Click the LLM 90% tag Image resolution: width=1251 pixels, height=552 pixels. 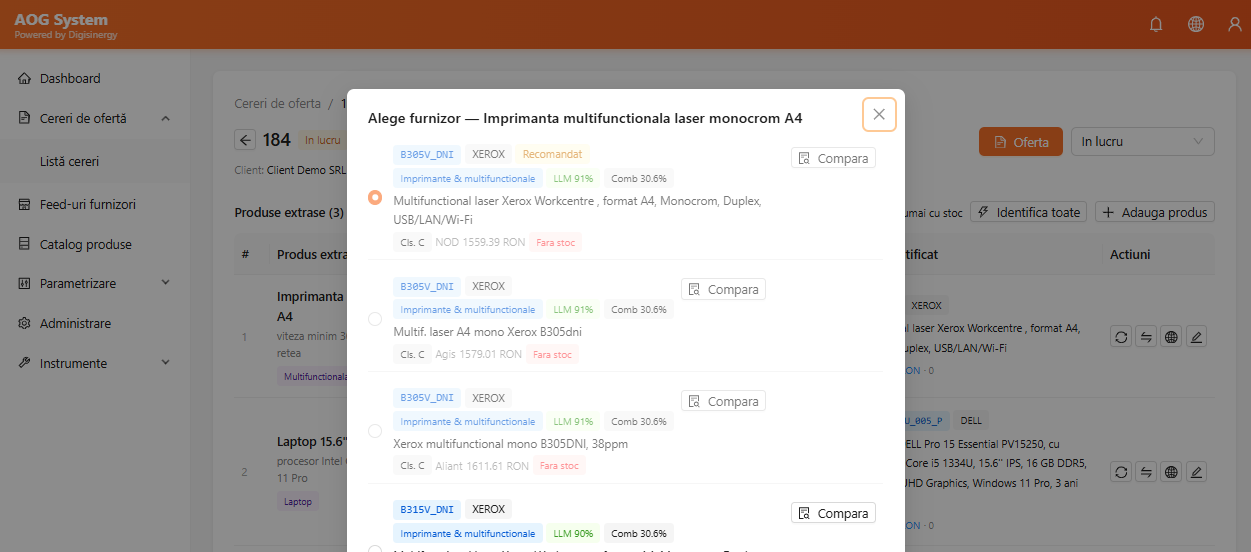click(x=573, y=533)
